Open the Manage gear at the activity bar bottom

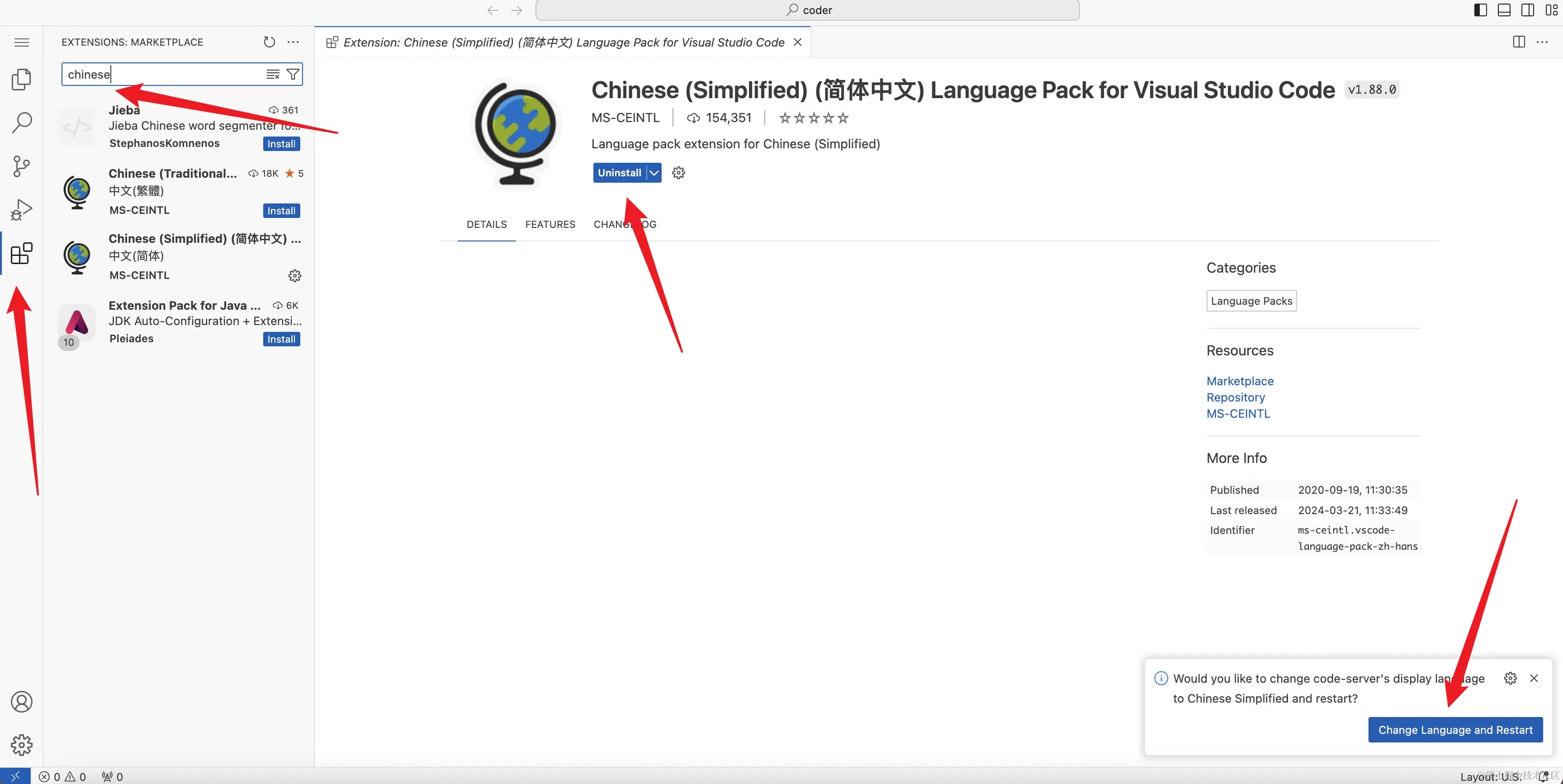[21, 745]
